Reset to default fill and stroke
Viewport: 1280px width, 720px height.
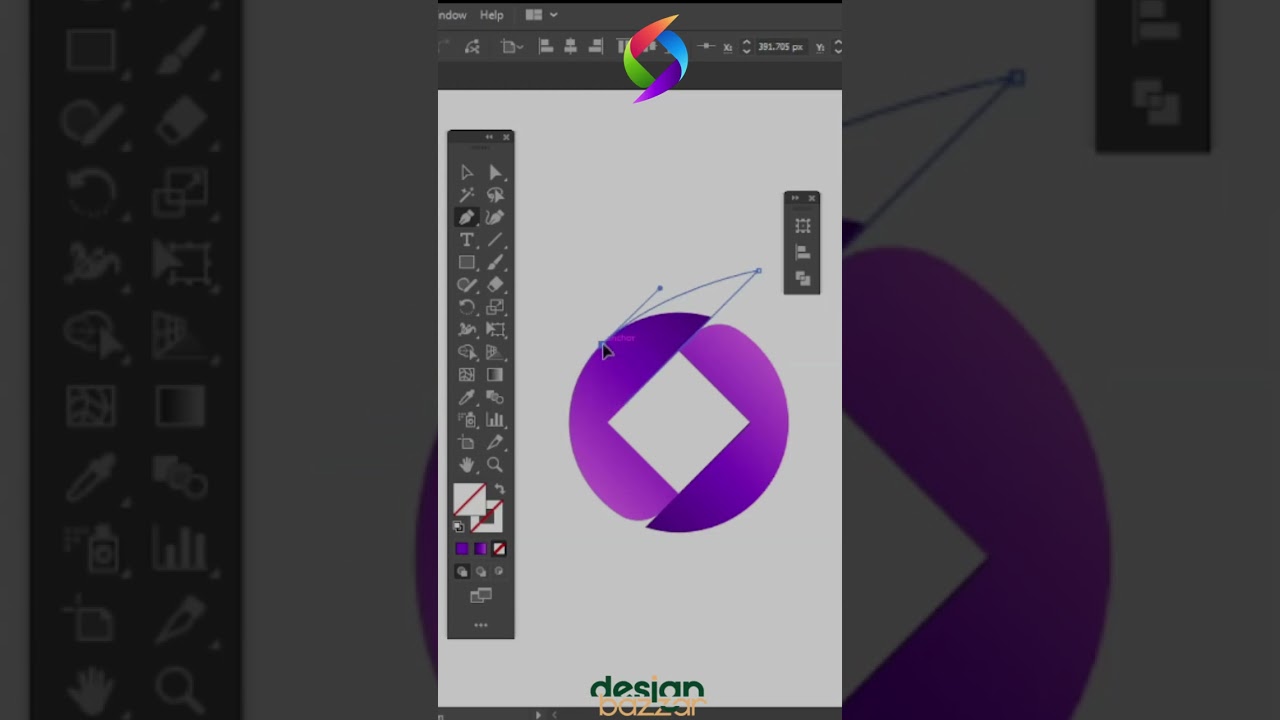(459, 526)
